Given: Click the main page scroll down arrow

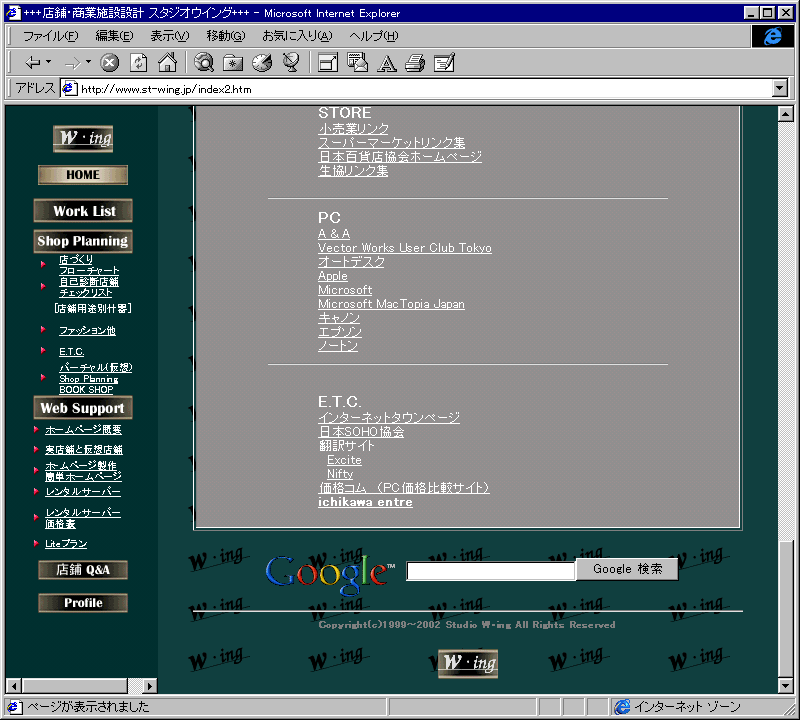Looking at the screenshot, I should pyautogui.click(x=786, y=686).
